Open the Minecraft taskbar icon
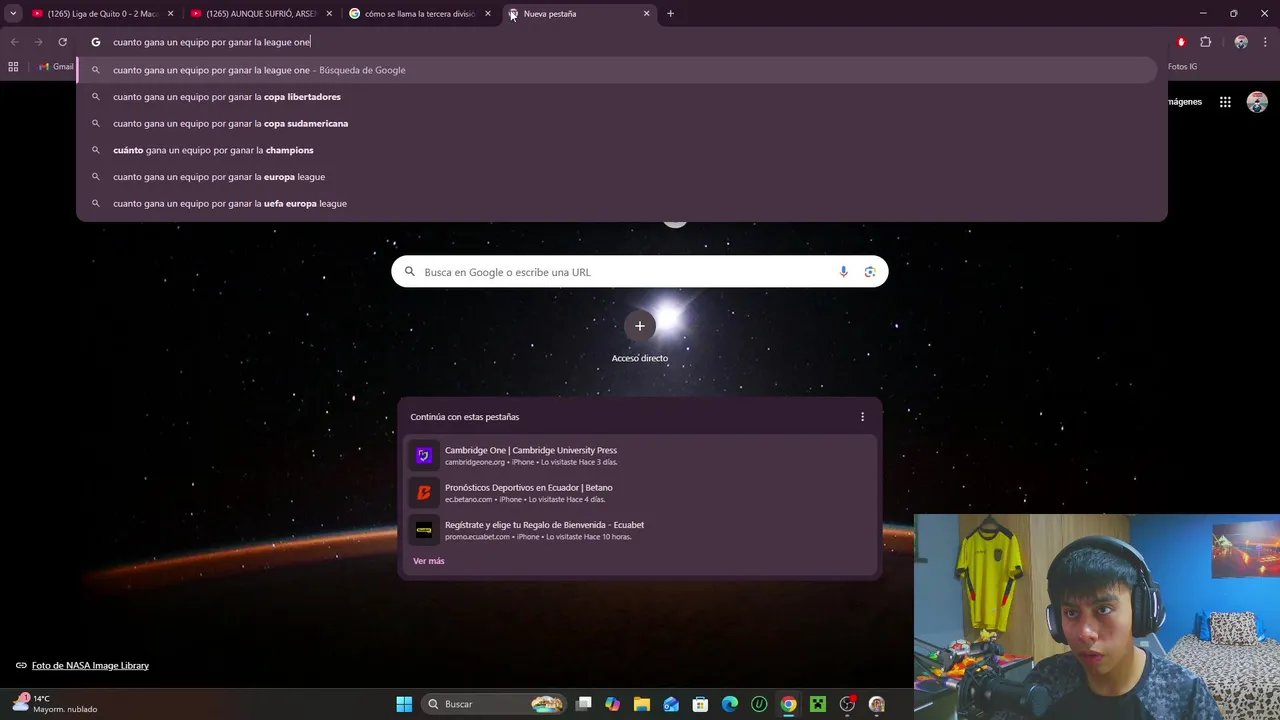Screen dimensions: 1280x720 (818, 704)
